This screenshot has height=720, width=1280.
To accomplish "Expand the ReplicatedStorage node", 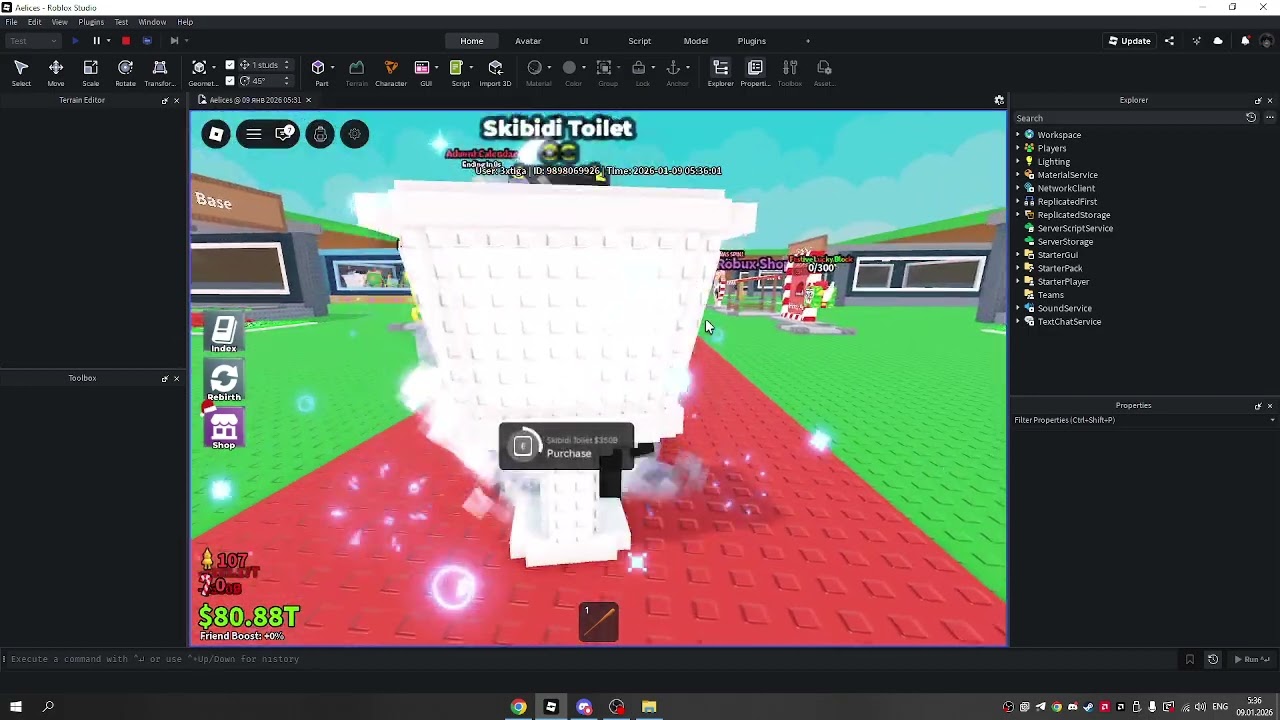I will point(1018,215).
